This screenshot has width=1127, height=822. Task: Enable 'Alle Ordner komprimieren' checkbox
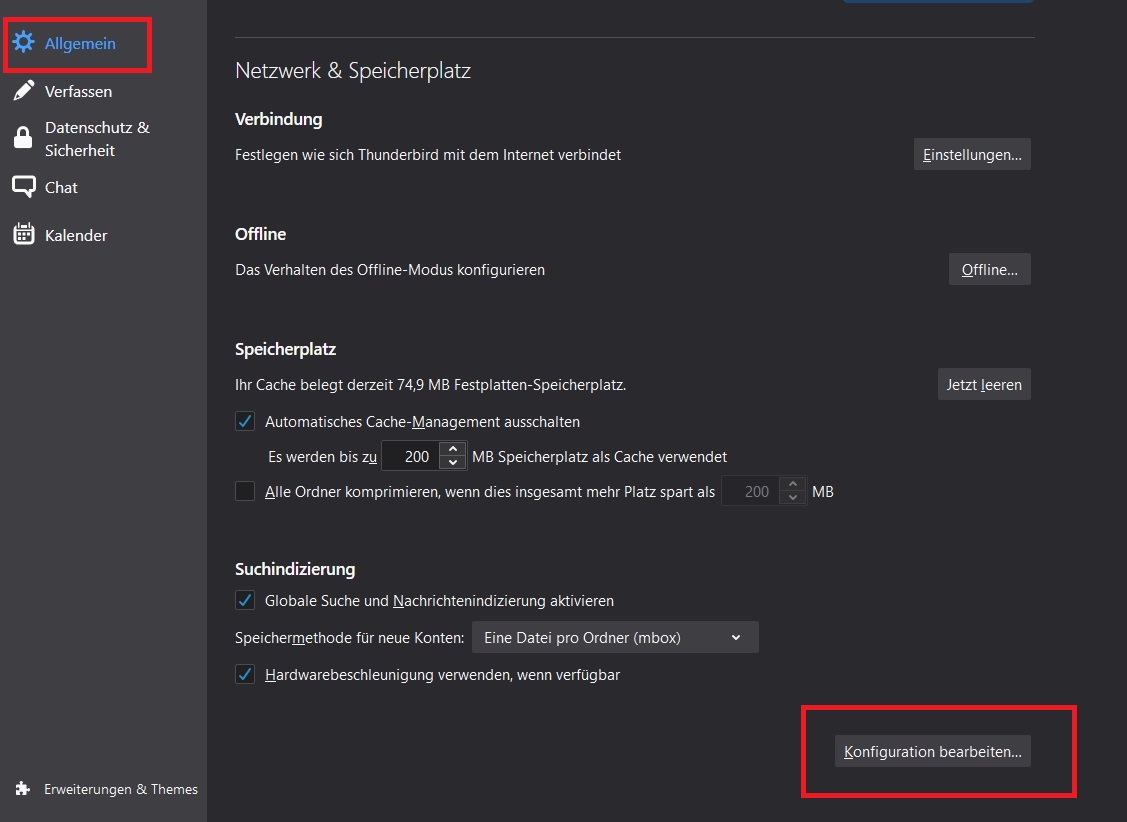245,492
